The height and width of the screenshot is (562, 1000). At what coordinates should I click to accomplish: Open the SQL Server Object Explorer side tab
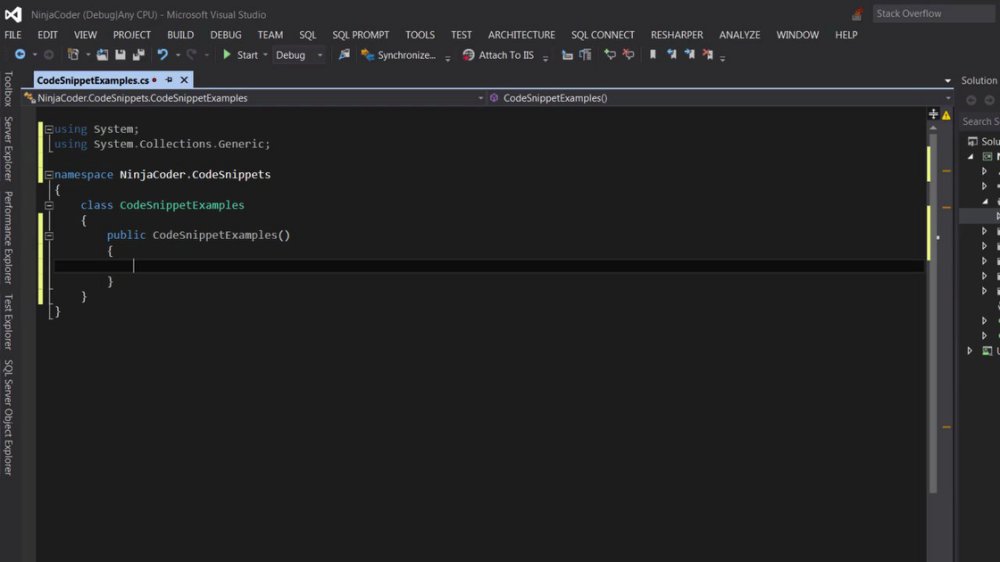tap(8, 417)
